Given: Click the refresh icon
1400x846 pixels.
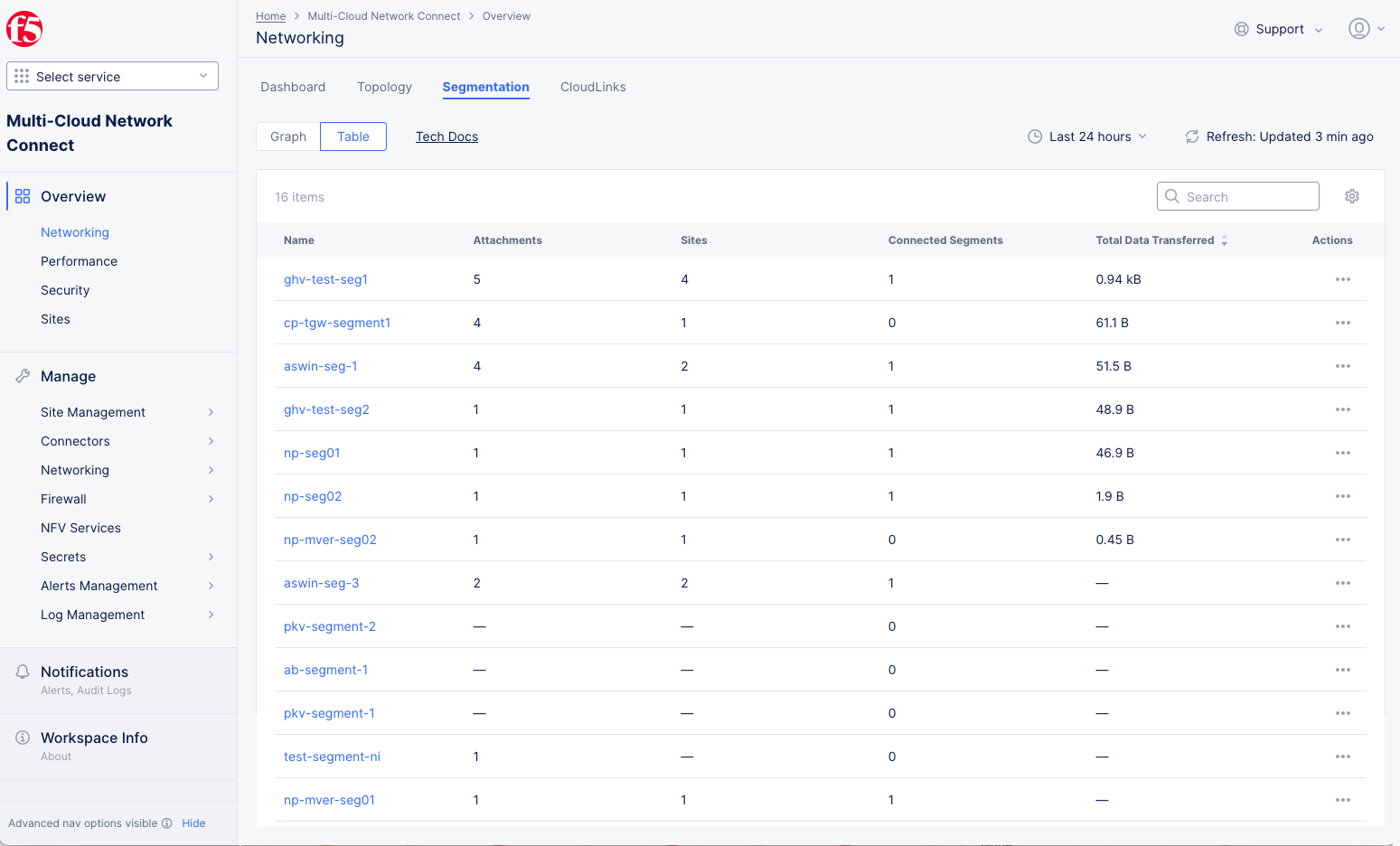Looking at the screenshot, I should (1191, 136).
